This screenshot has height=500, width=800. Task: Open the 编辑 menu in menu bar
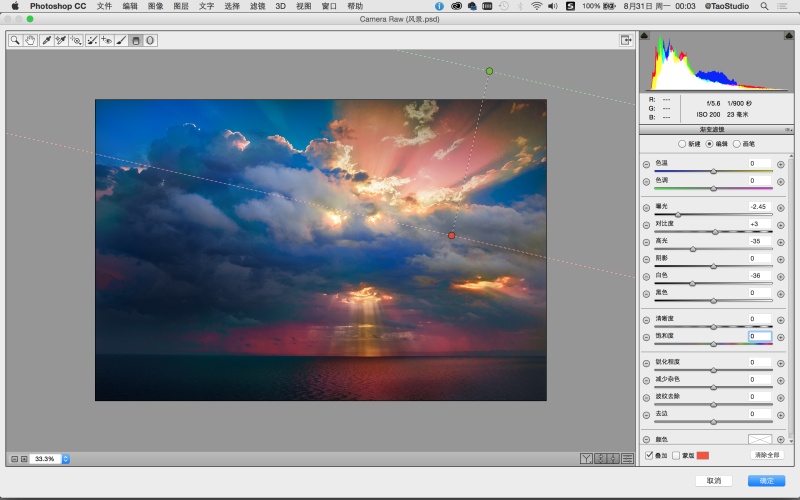(x=130, y=6)
